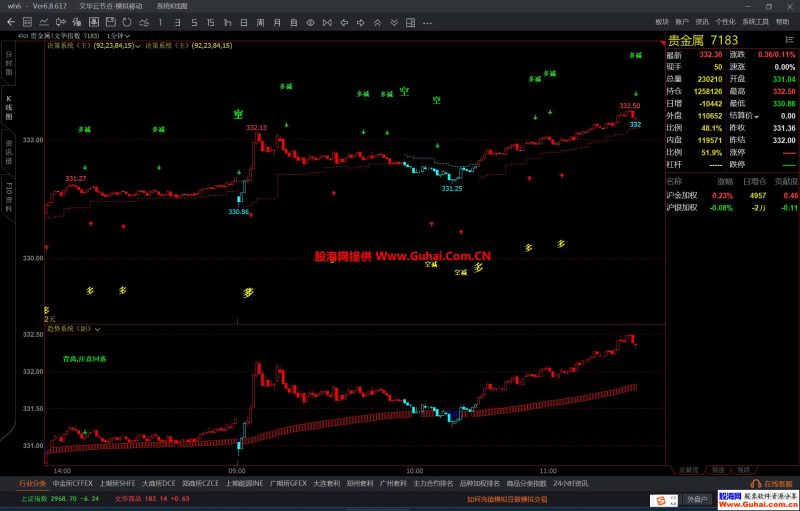Switch to the 贡献度 panel tab
This screenshot has width=800, height=511.
click(688, 470)
